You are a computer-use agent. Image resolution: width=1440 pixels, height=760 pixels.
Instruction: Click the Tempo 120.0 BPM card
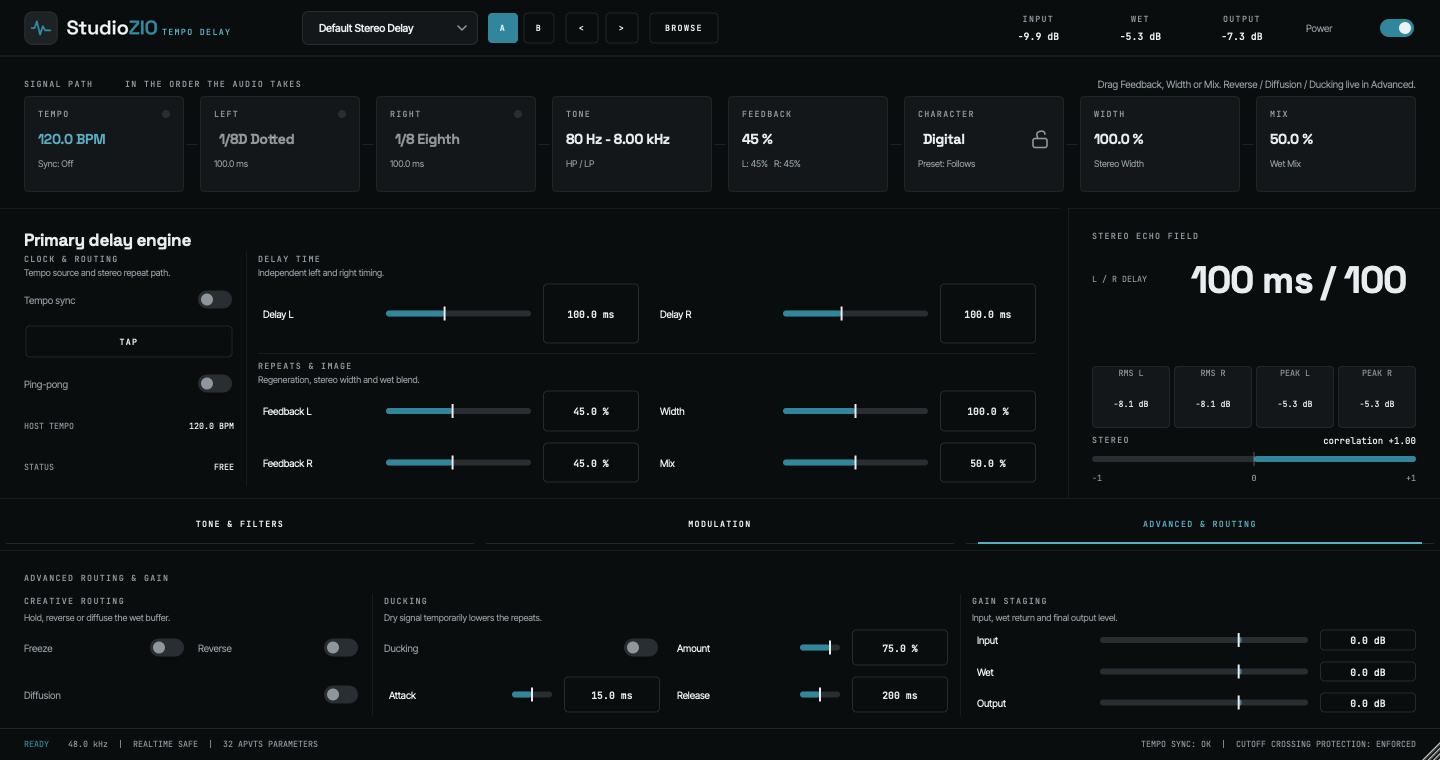(104, 144)
